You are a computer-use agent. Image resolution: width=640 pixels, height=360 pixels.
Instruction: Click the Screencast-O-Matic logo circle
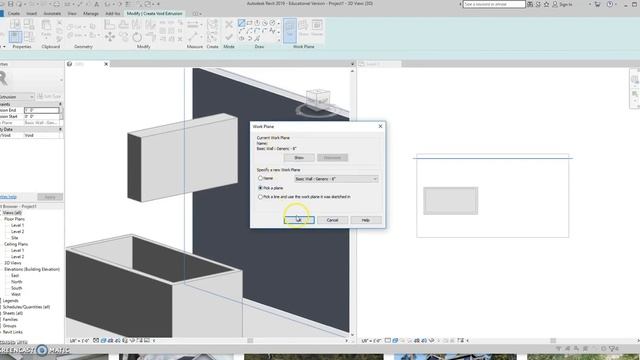pyautogui.click(x=42, y=350)
